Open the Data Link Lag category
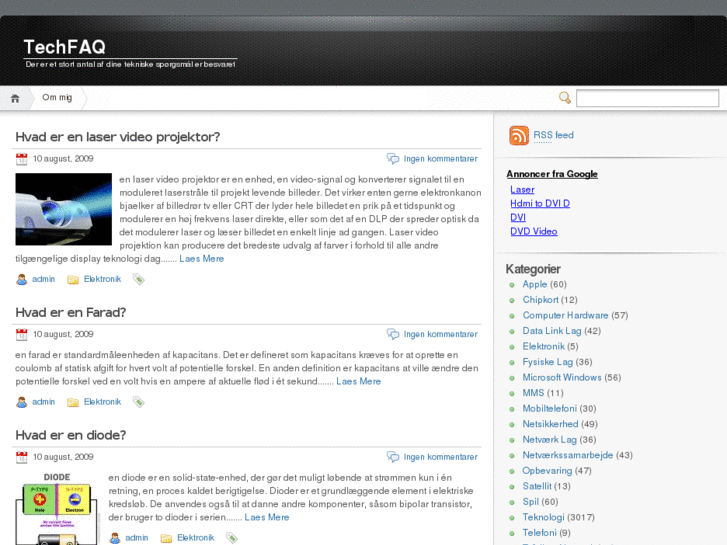This screenshot has height=545, width=727. click(x=552, y=331)
